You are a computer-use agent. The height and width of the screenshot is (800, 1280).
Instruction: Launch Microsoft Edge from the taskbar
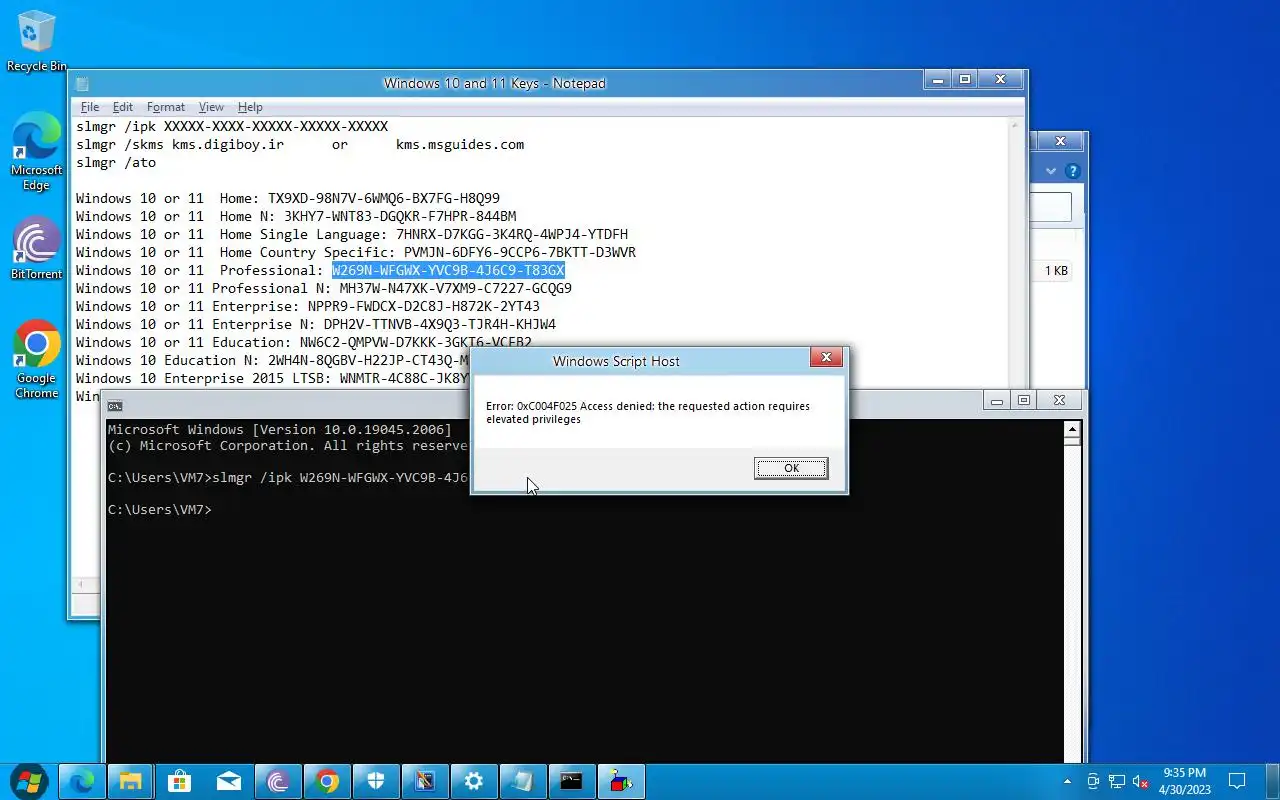coord(82,781)
